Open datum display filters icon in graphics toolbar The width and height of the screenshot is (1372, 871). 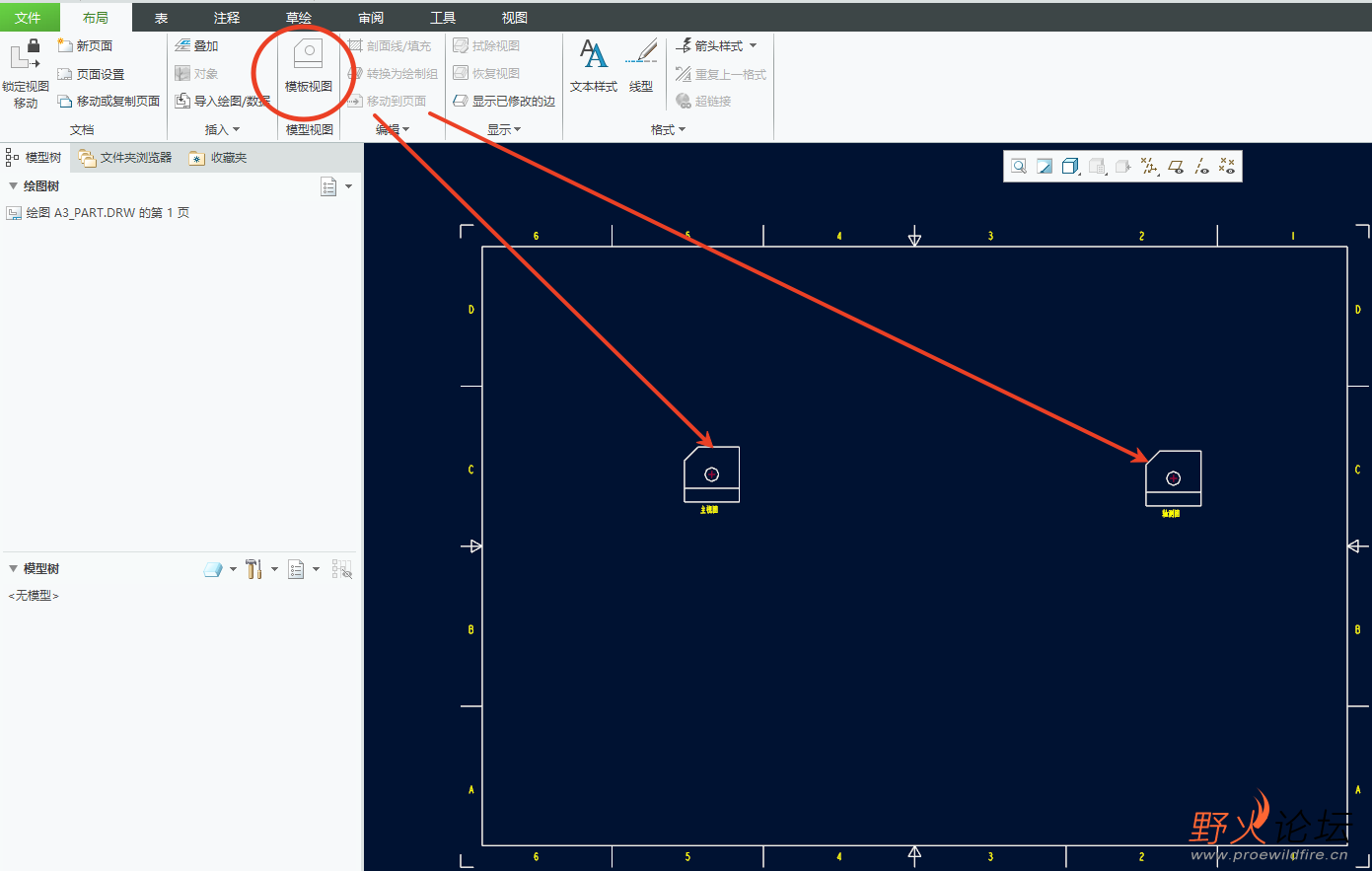point(1149,167)
